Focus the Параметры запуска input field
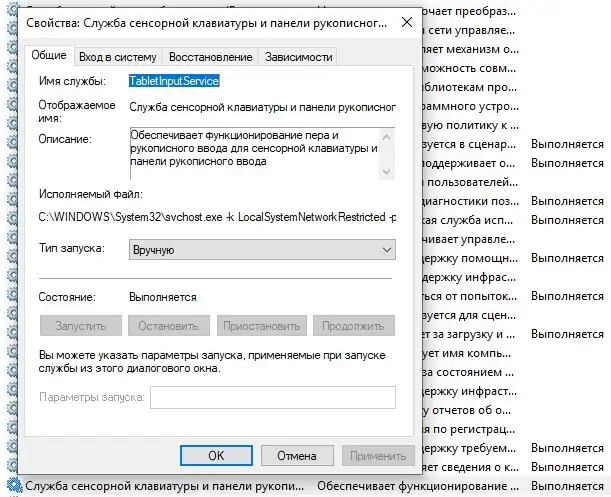 pos(273,397)
